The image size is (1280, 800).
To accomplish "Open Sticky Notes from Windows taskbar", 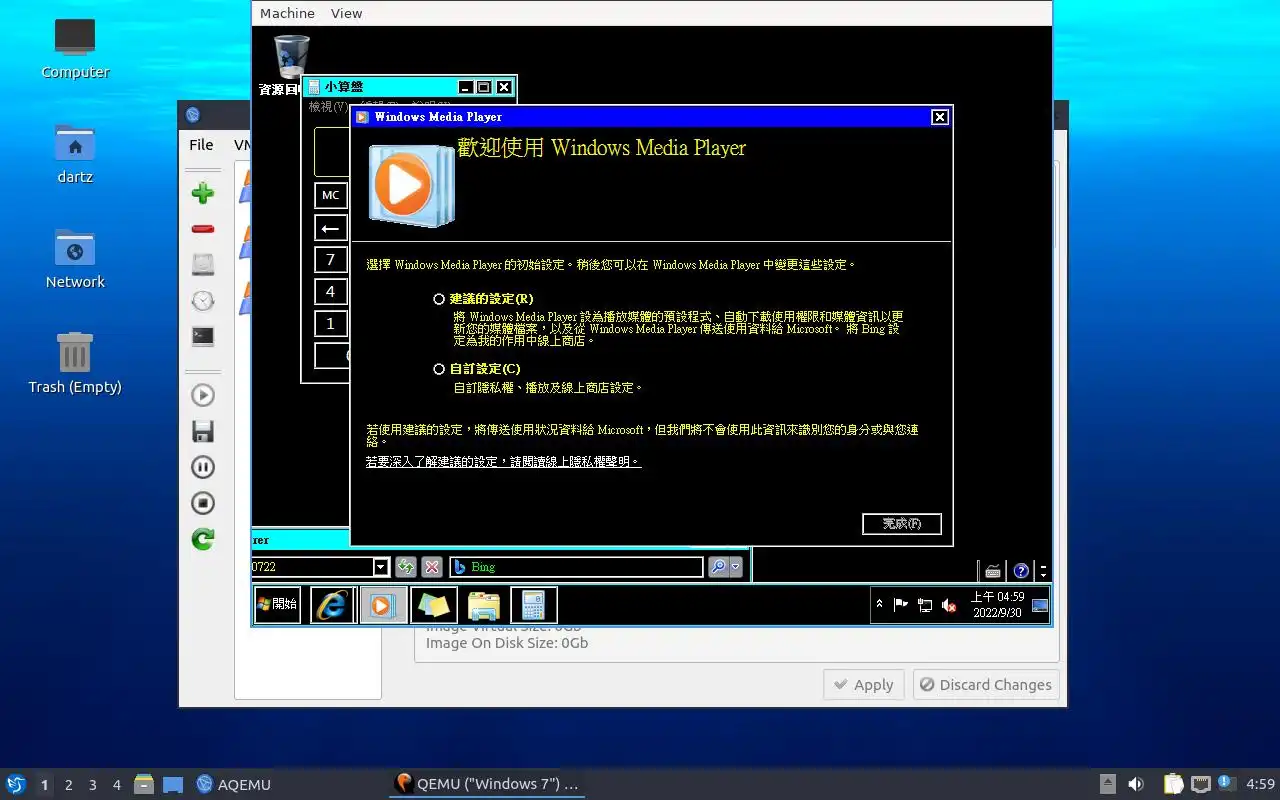I will pos(434,604).
